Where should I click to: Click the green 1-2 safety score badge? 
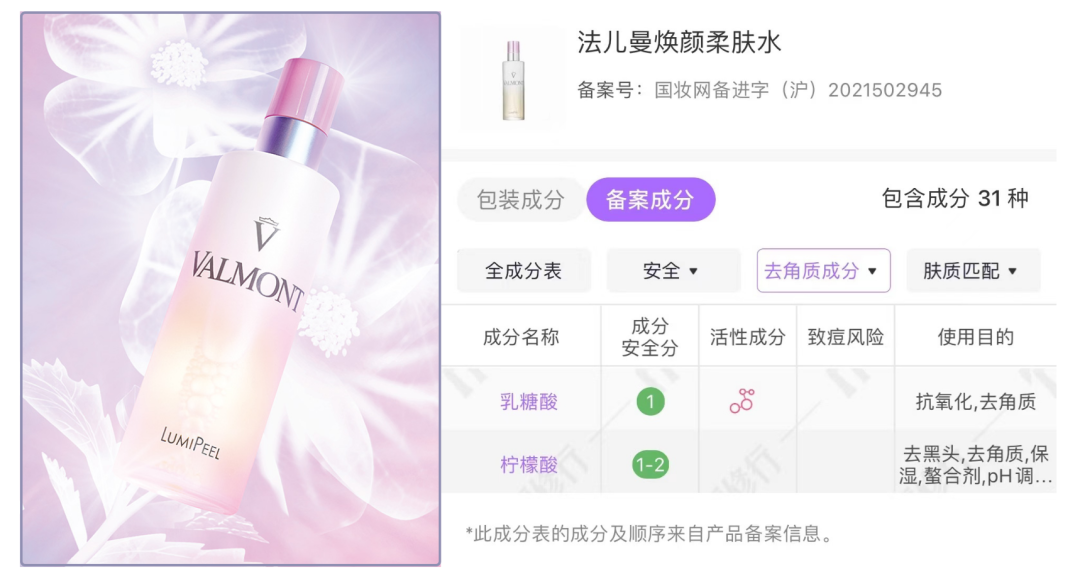coord(650,465)
